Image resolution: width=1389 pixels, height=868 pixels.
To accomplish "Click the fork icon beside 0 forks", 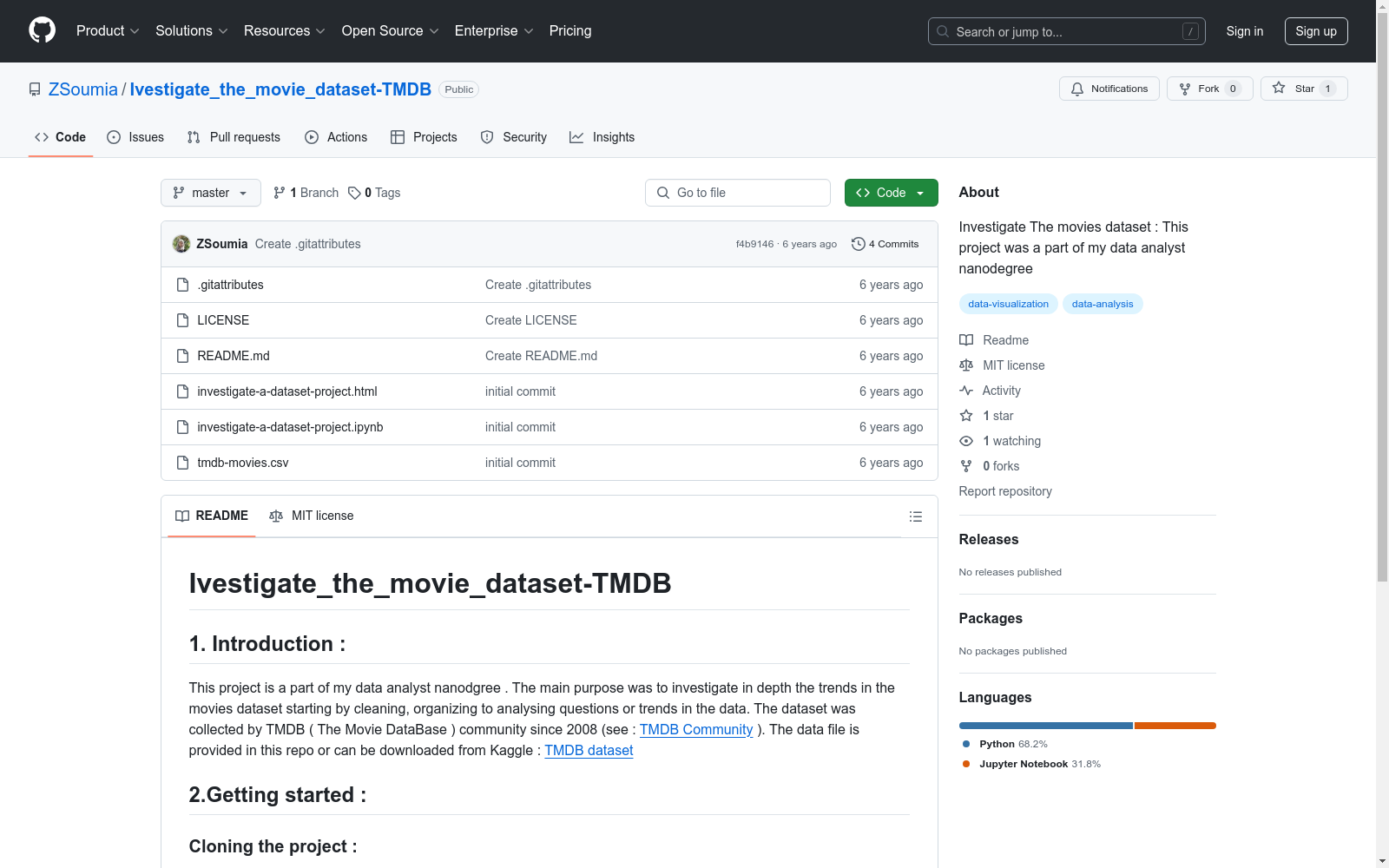I will pyautogui.click(x=966, y=466).
